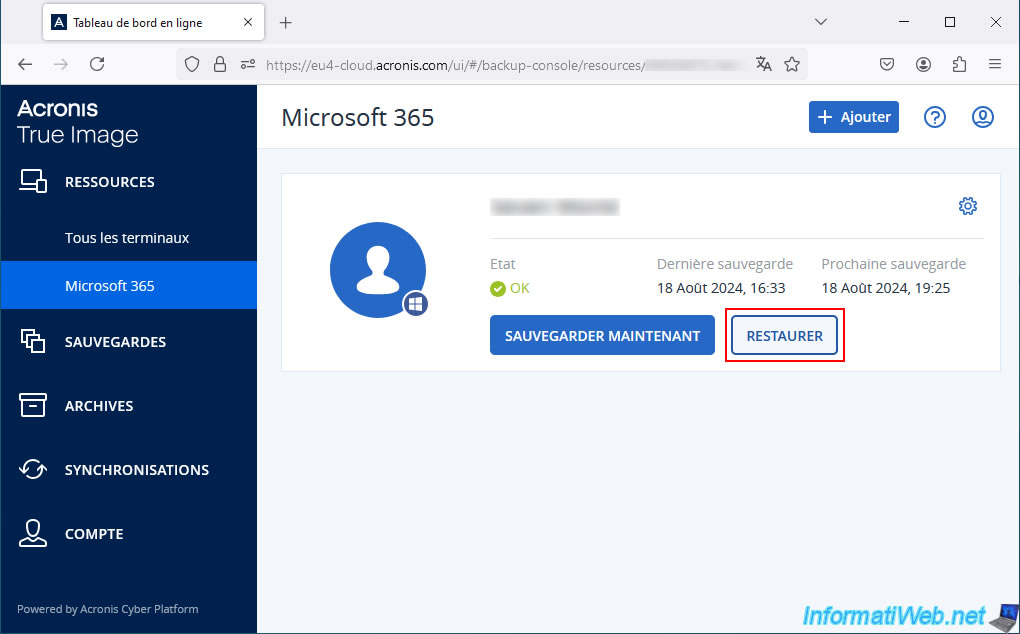This screenshot has width=1020, height=634.
Task: Click the Etat label
Action: pos(503,264)
